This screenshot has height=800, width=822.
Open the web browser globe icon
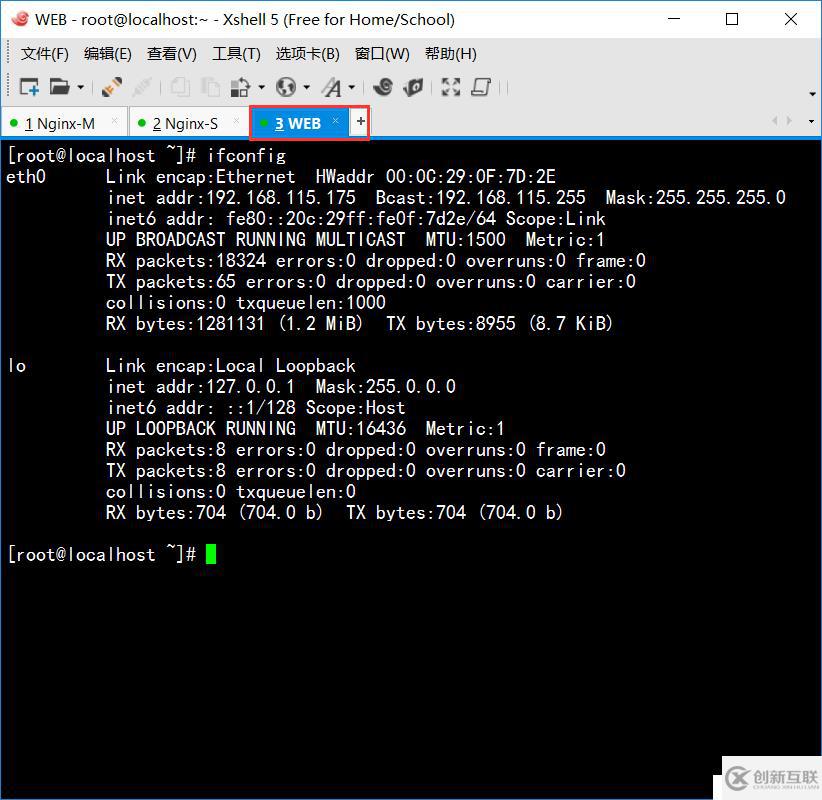pyautogui.click(x=285, y=87)
